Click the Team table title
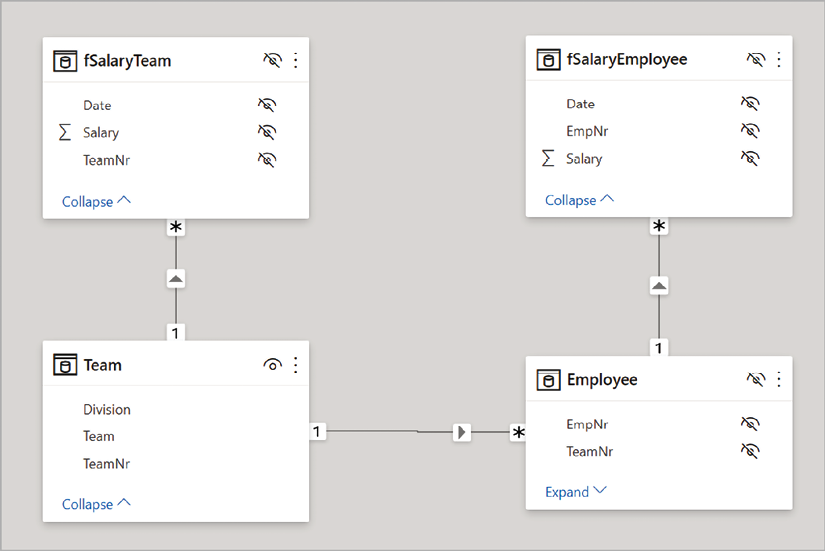The width and height of the screenshot is (825, 551). click(103, 365)
